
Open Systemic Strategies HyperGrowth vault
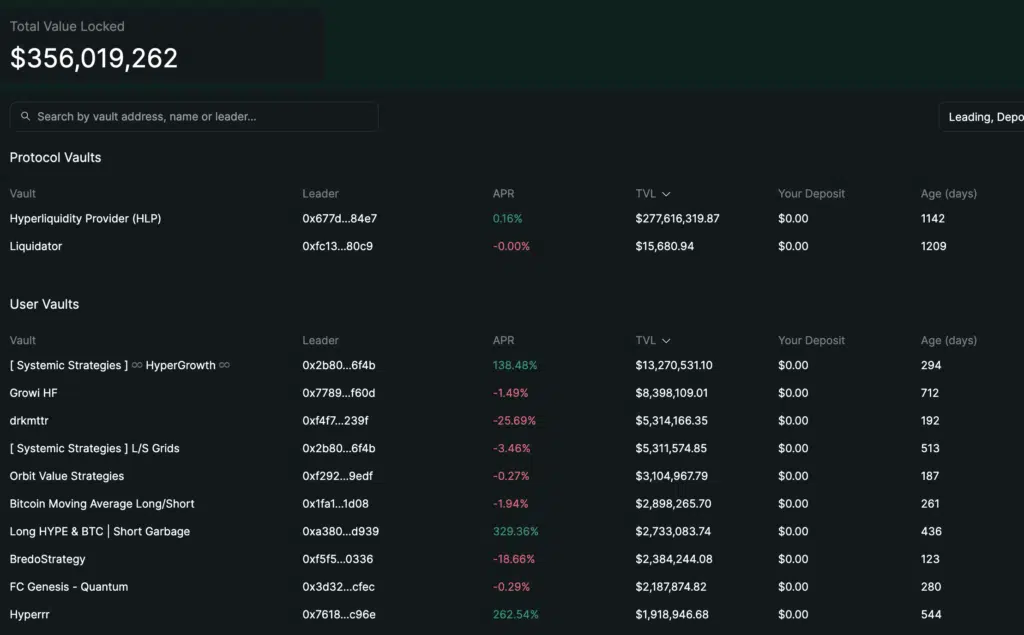(512, 365)
